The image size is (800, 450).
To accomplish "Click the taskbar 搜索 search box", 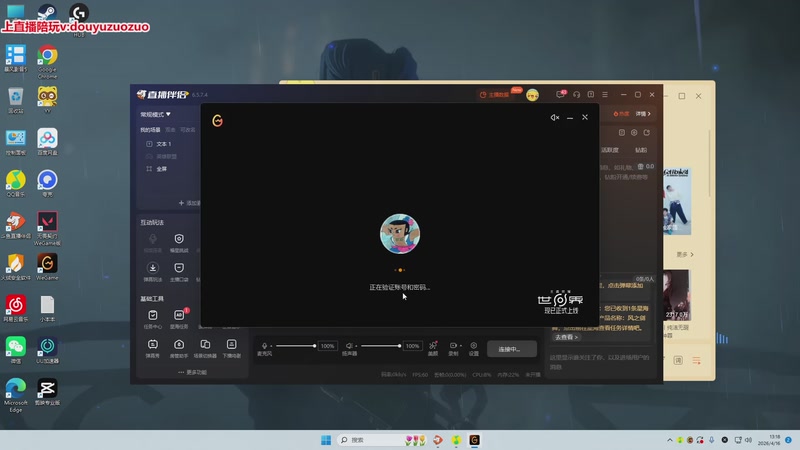I will point(382,440).
